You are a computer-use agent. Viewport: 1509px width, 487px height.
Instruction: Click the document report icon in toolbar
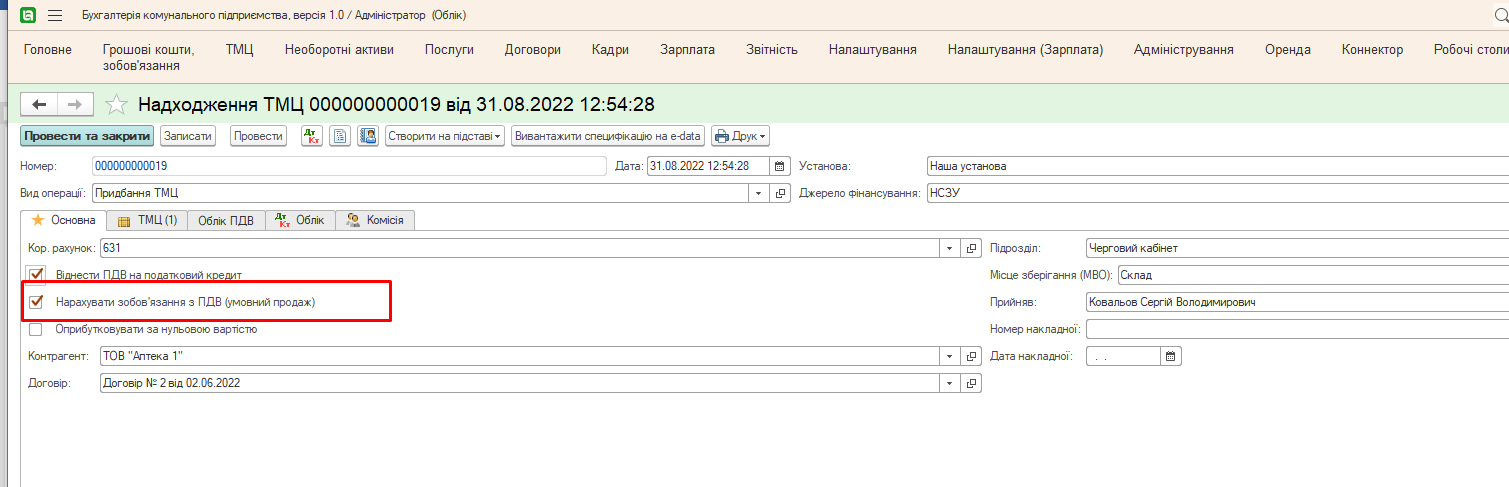click(340, 136)
